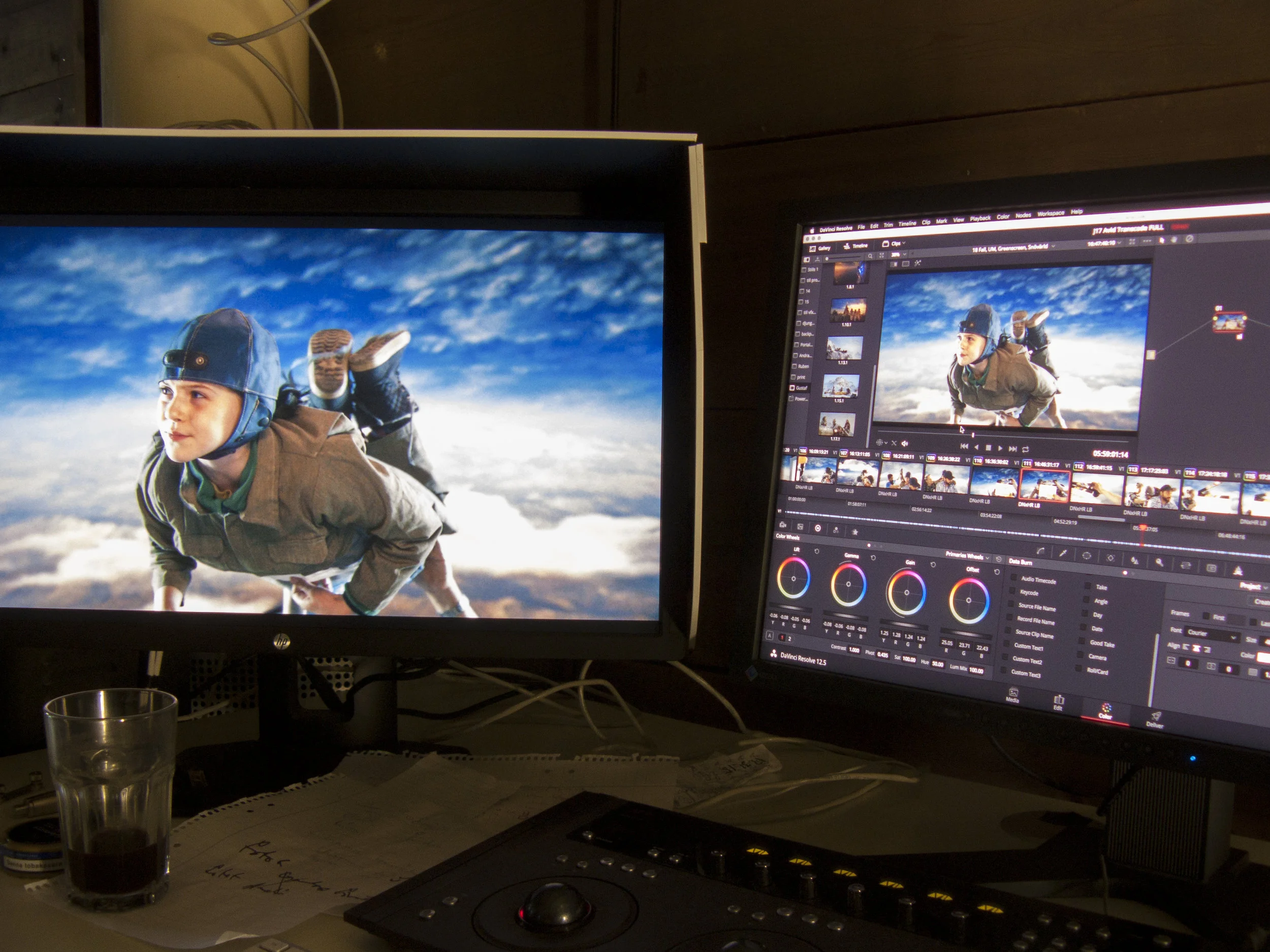Open the Sizing palette icon
1270x952 pixels.
[x=1185, y=566]
